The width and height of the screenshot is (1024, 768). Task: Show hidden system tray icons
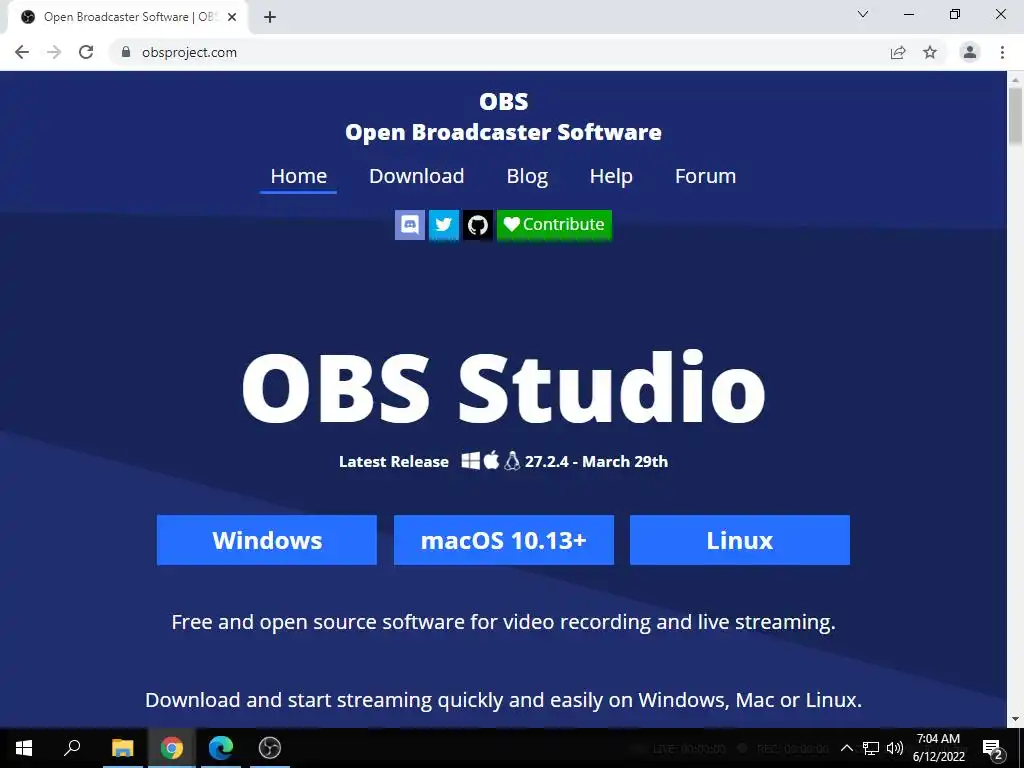click(846, 748)
